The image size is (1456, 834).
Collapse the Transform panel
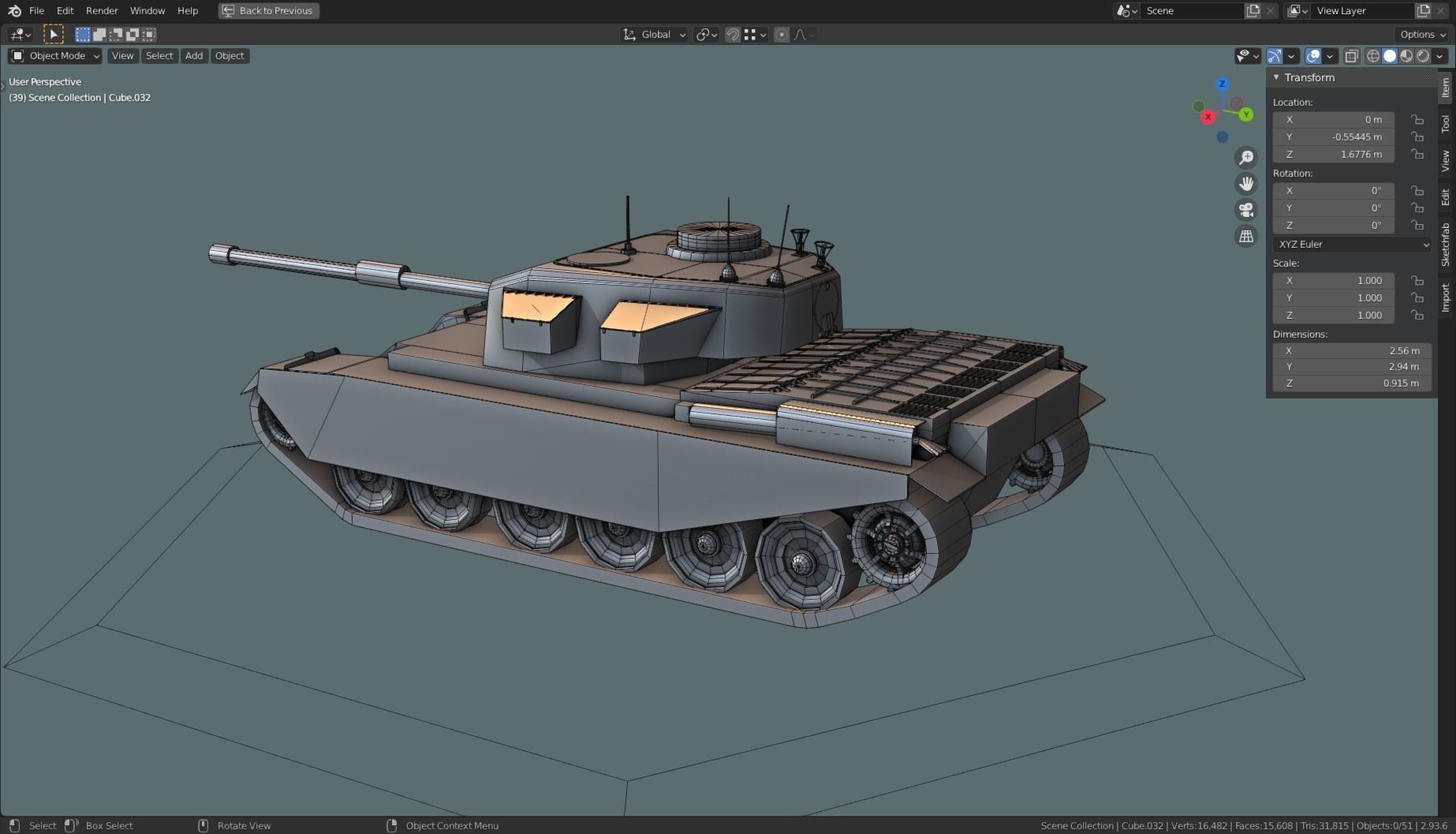tap(1276, 77)
